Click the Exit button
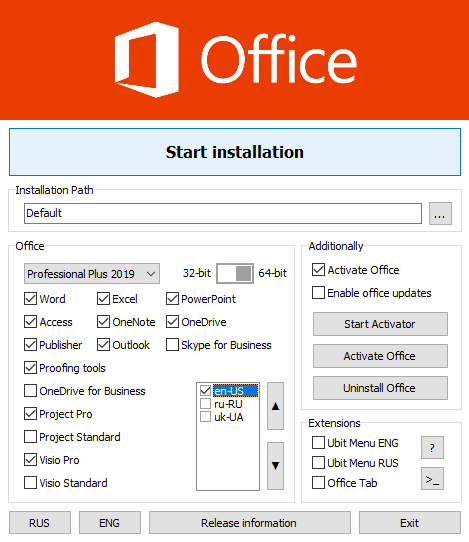 click(410, 523)
